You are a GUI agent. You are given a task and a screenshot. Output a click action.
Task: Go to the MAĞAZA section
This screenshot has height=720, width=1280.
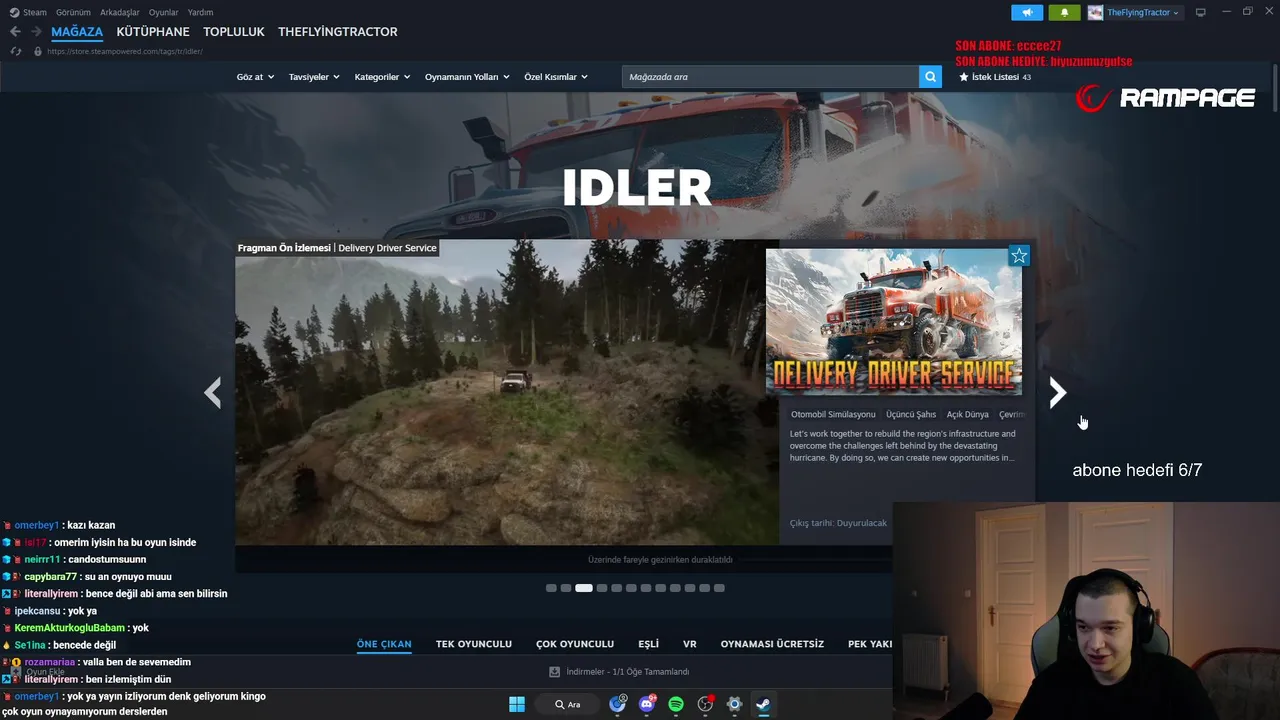77,32
